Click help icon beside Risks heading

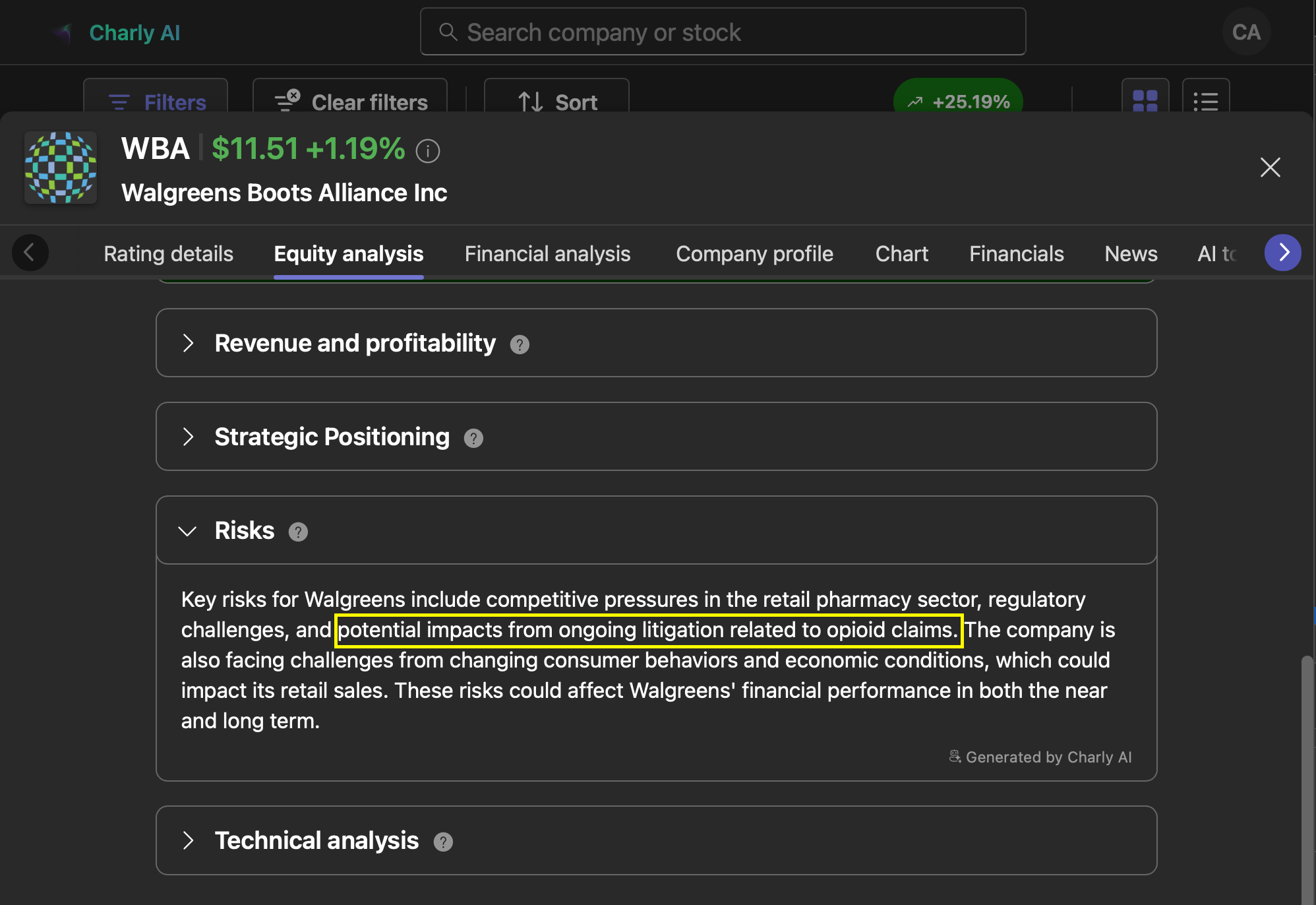point(298,532)
